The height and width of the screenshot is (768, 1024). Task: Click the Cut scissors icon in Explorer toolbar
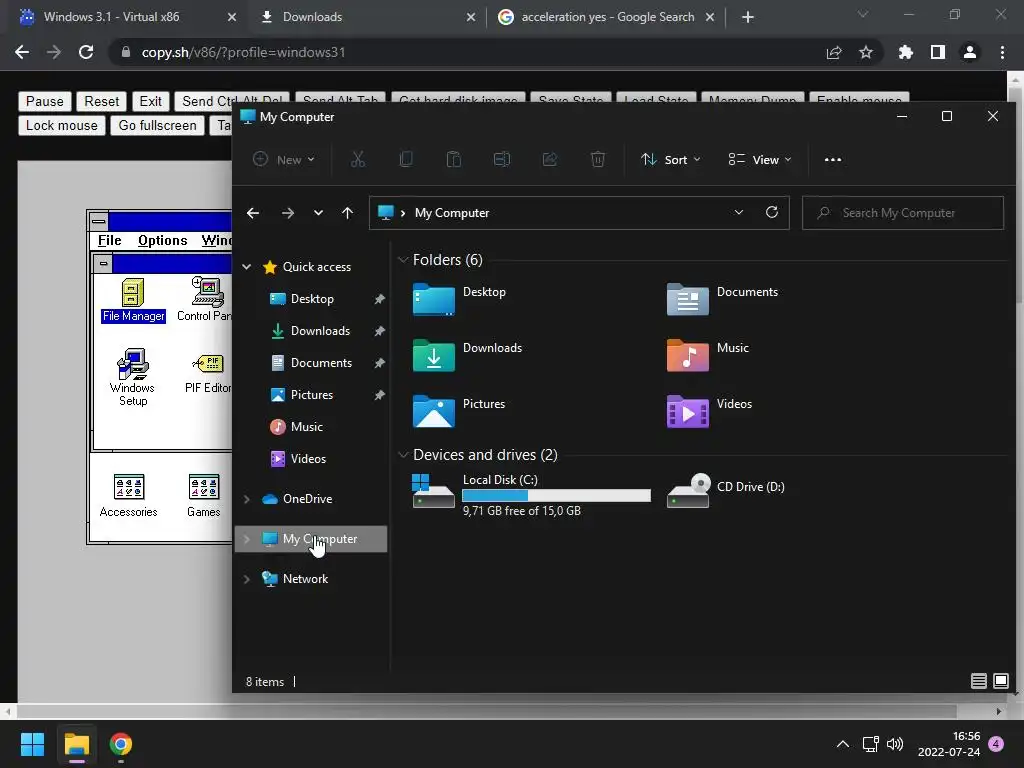click(358, 159)
